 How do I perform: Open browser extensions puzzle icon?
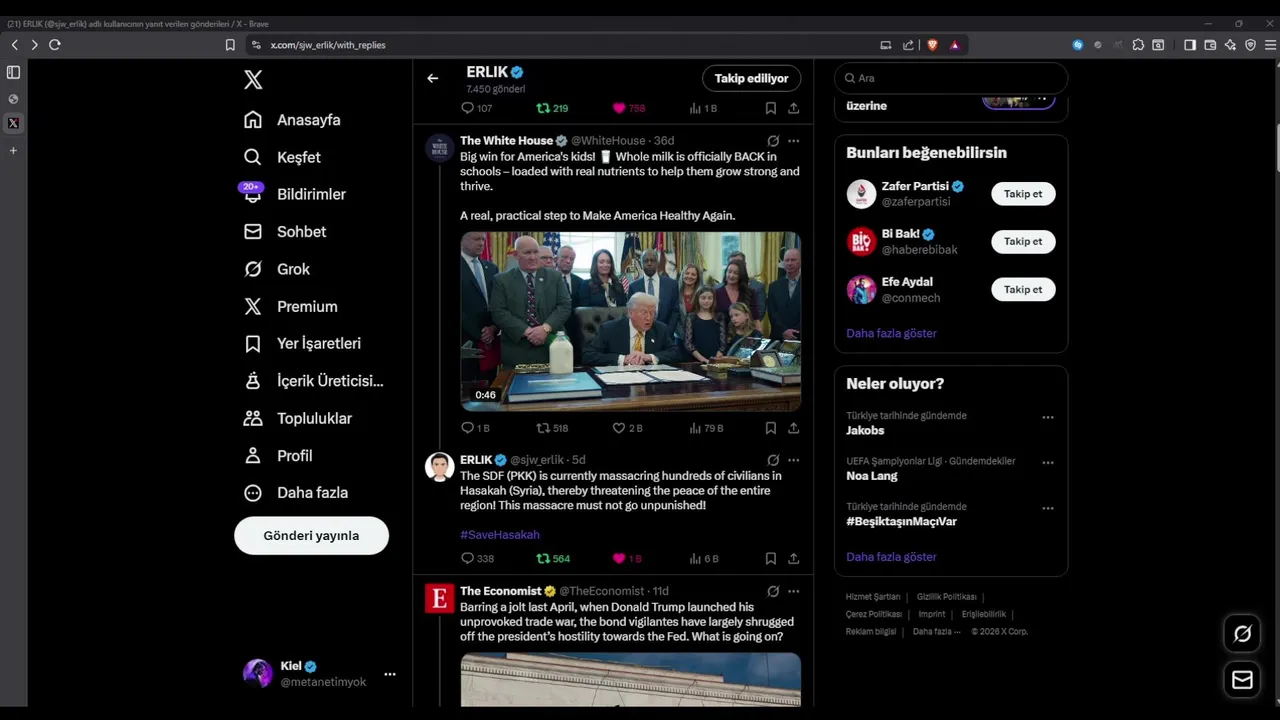(1138, 45)
